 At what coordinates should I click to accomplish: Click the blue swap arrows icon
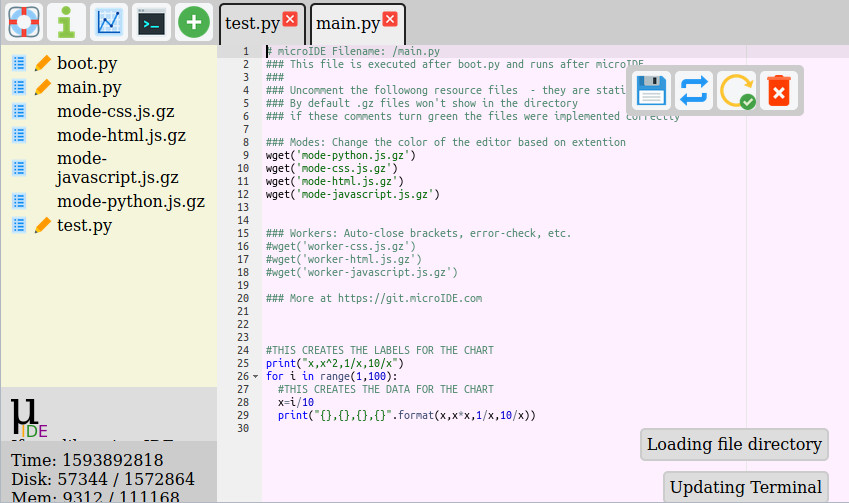(693, 91)
